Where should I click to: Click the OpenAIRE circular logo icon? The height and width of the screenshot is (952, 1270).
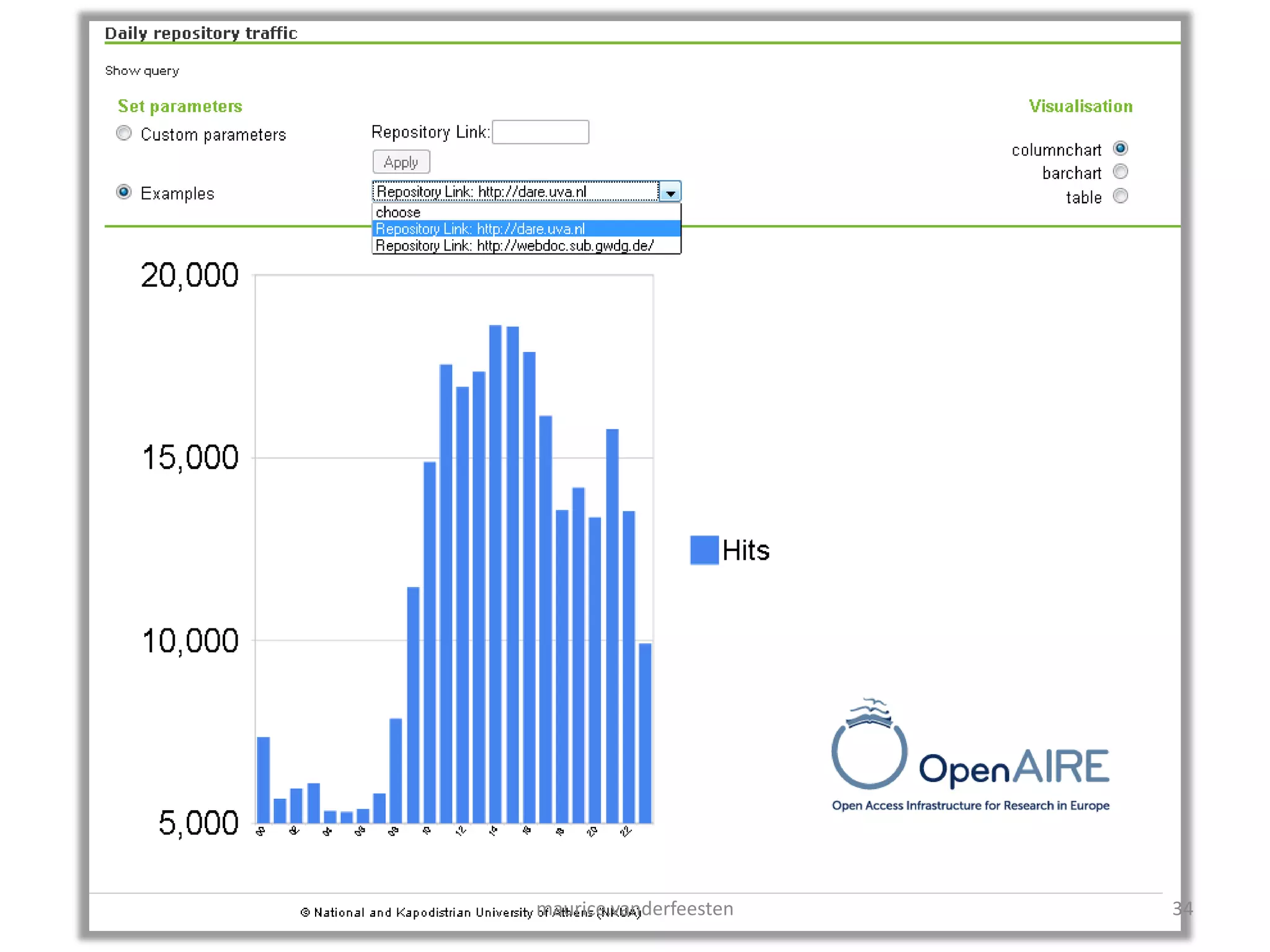[x=869, y=752]
